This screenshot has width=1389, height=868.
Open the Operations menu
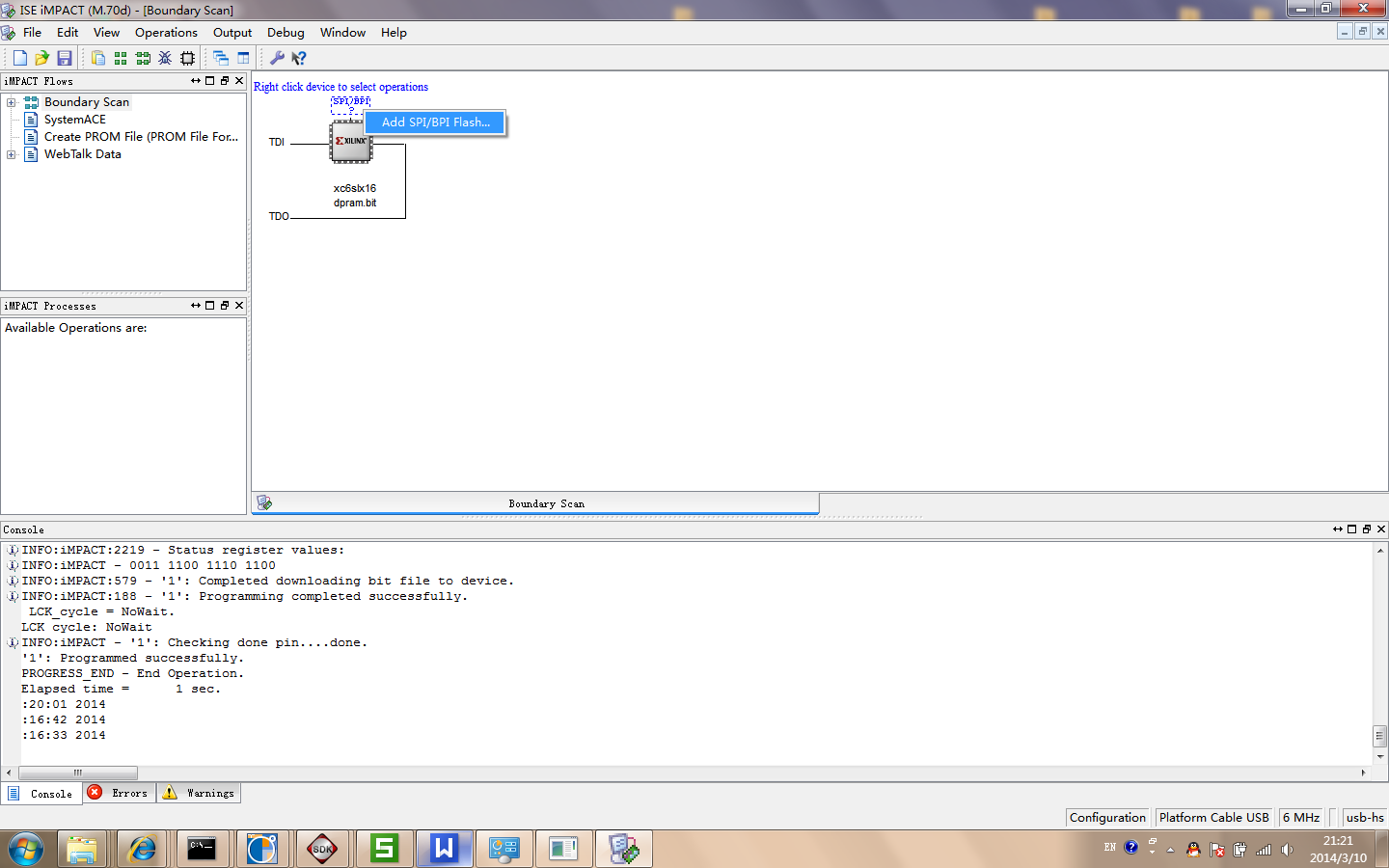point(166,32)
